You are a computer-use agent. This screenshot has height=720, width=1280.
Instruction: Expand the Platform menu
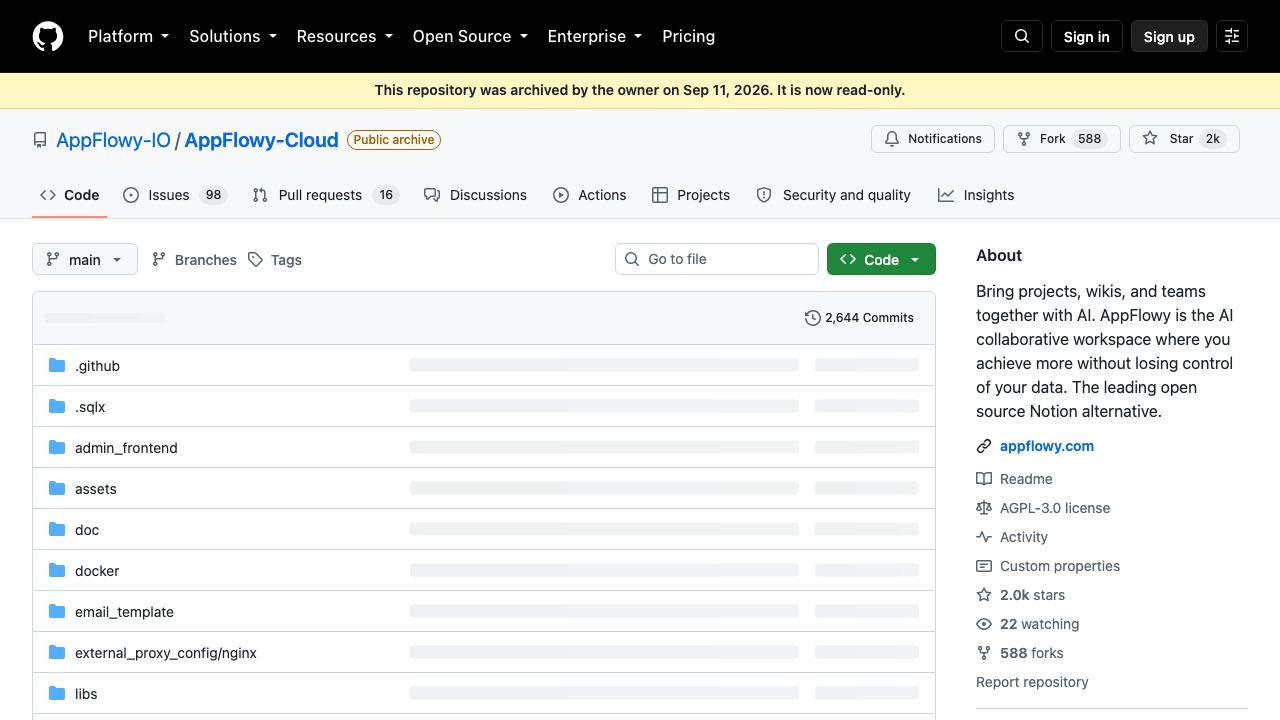(x=129, y=36)
